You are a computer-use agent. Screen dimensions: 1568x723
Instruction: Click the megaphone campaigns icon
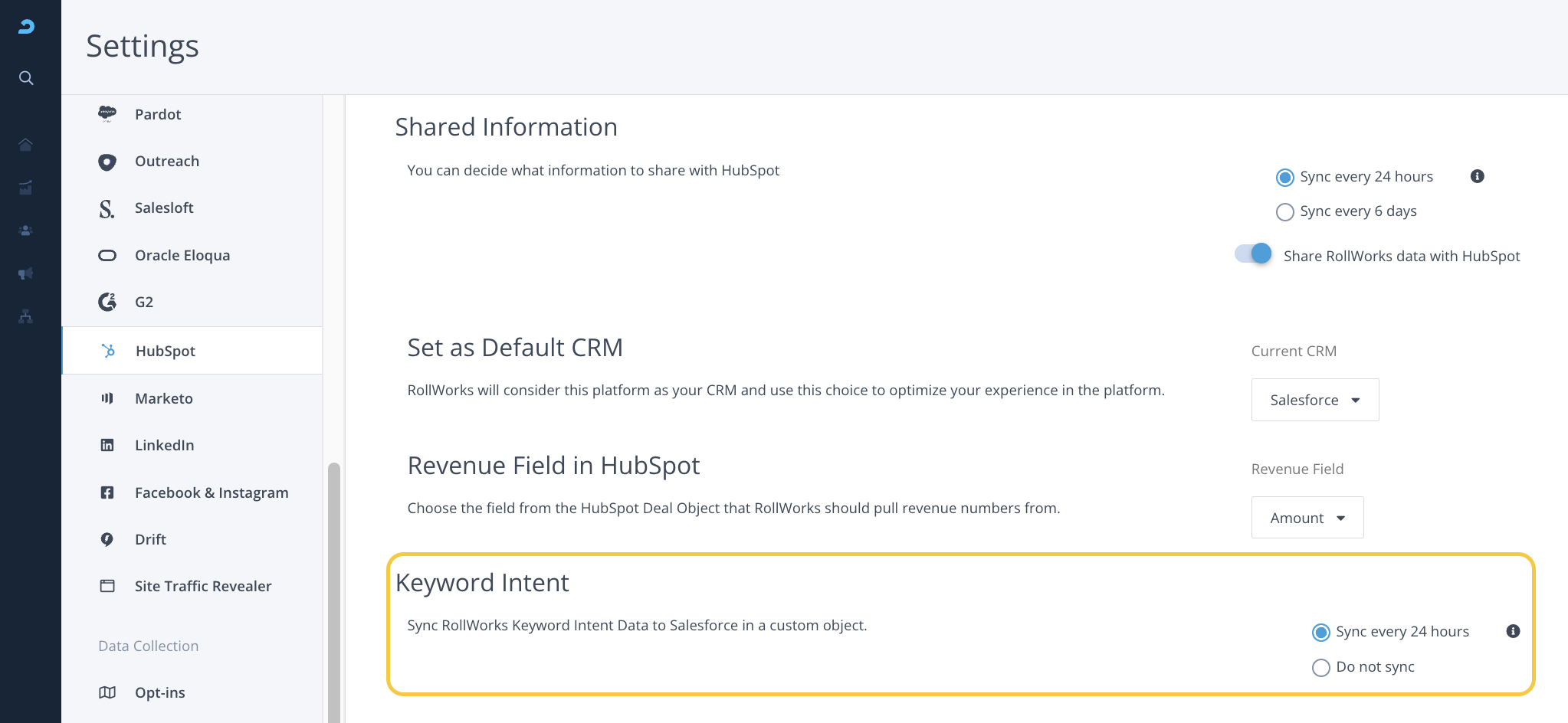click(26, 273)
